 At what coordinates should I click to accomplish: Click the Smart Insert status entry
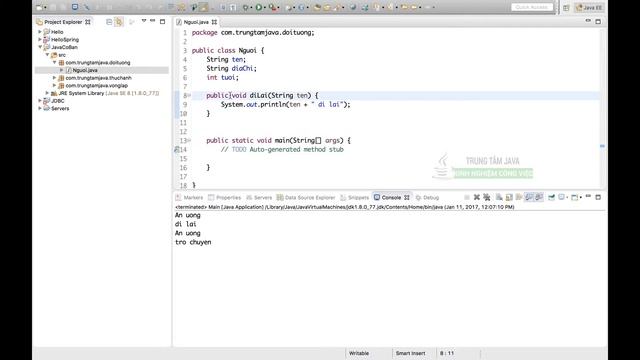(x=410, y=353)
